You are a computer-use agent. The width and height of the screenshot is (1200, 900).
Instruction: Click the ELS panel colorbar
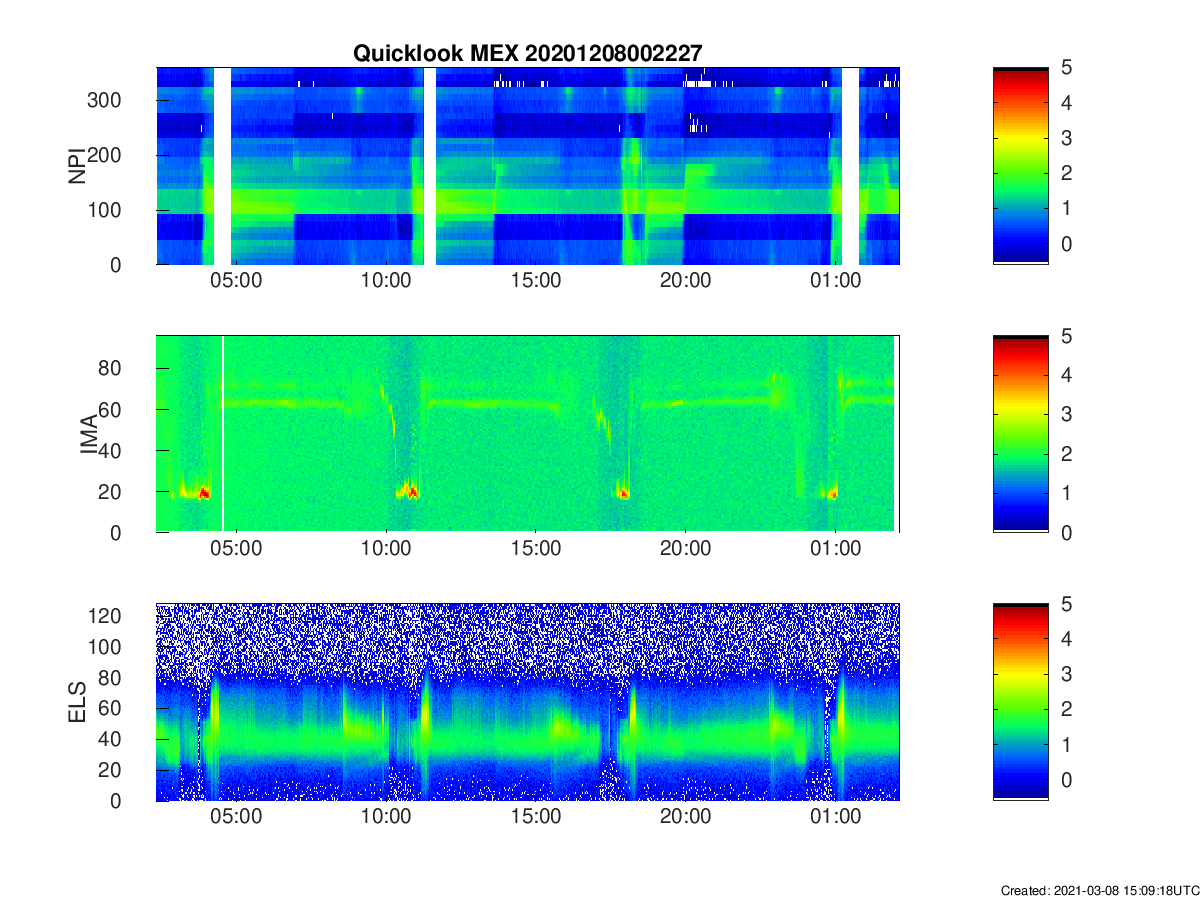click(1020, 702)
